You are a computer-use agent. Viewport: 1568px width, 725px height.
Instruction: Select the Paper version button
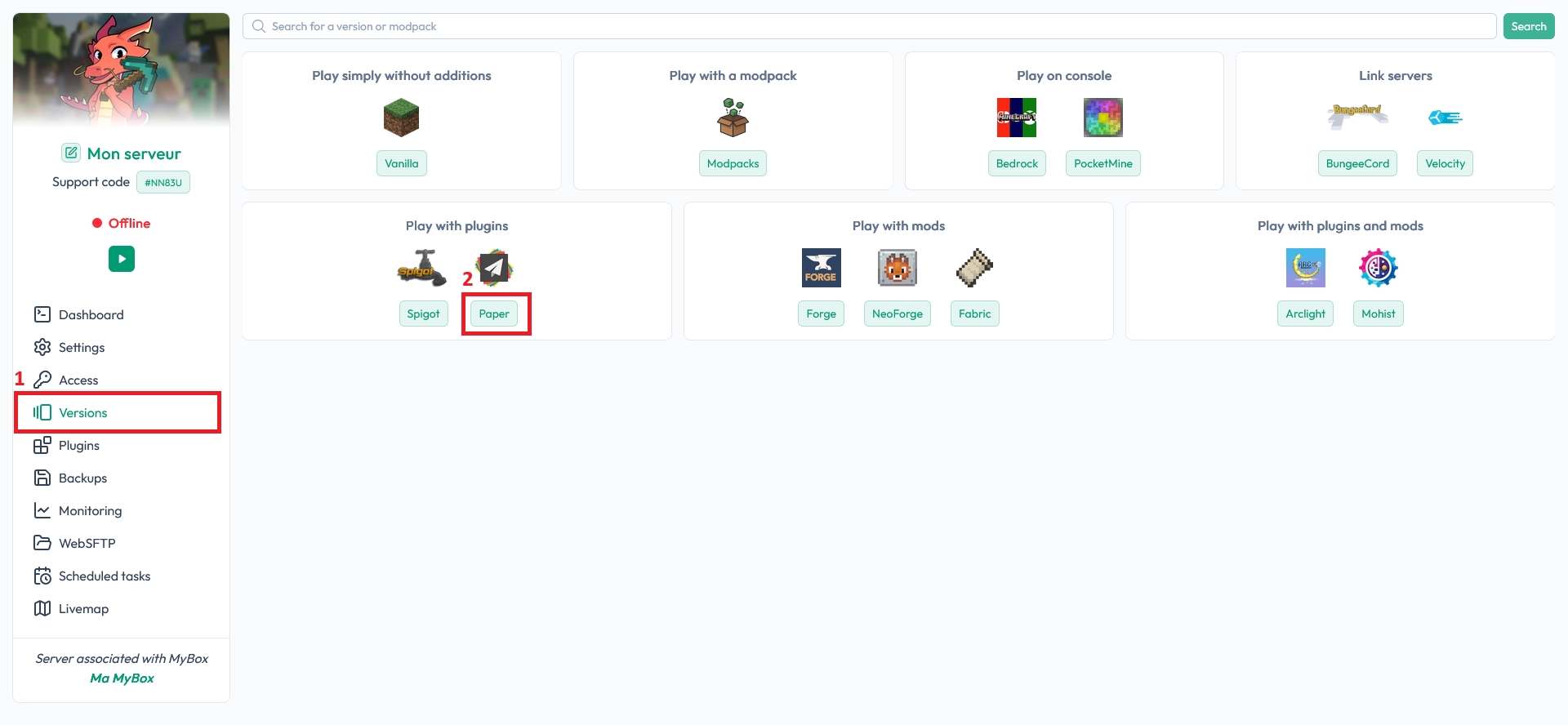point(494,314)
